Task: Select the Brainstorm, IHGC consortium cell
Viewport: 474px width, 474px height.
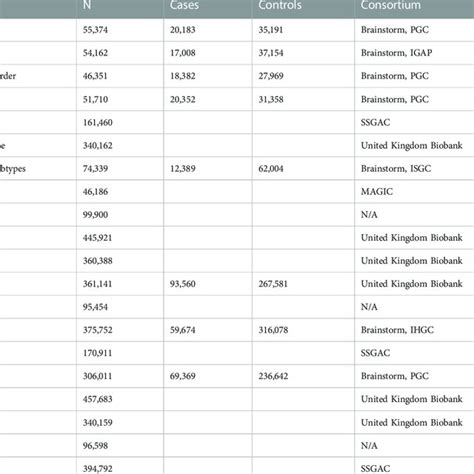Action: click(414, 330)
